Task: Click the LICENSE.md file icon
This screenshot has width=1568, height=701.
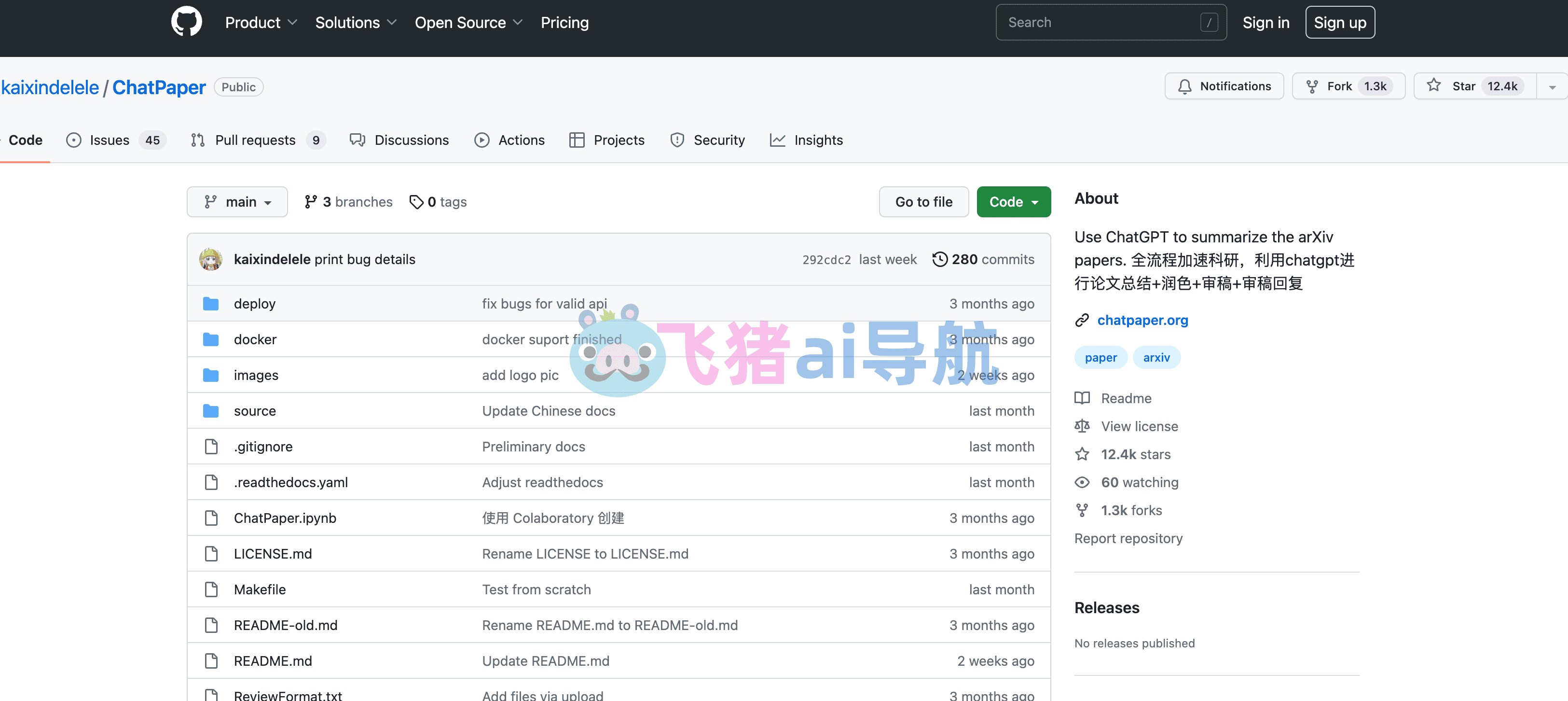Action: (x=211, y=554)
